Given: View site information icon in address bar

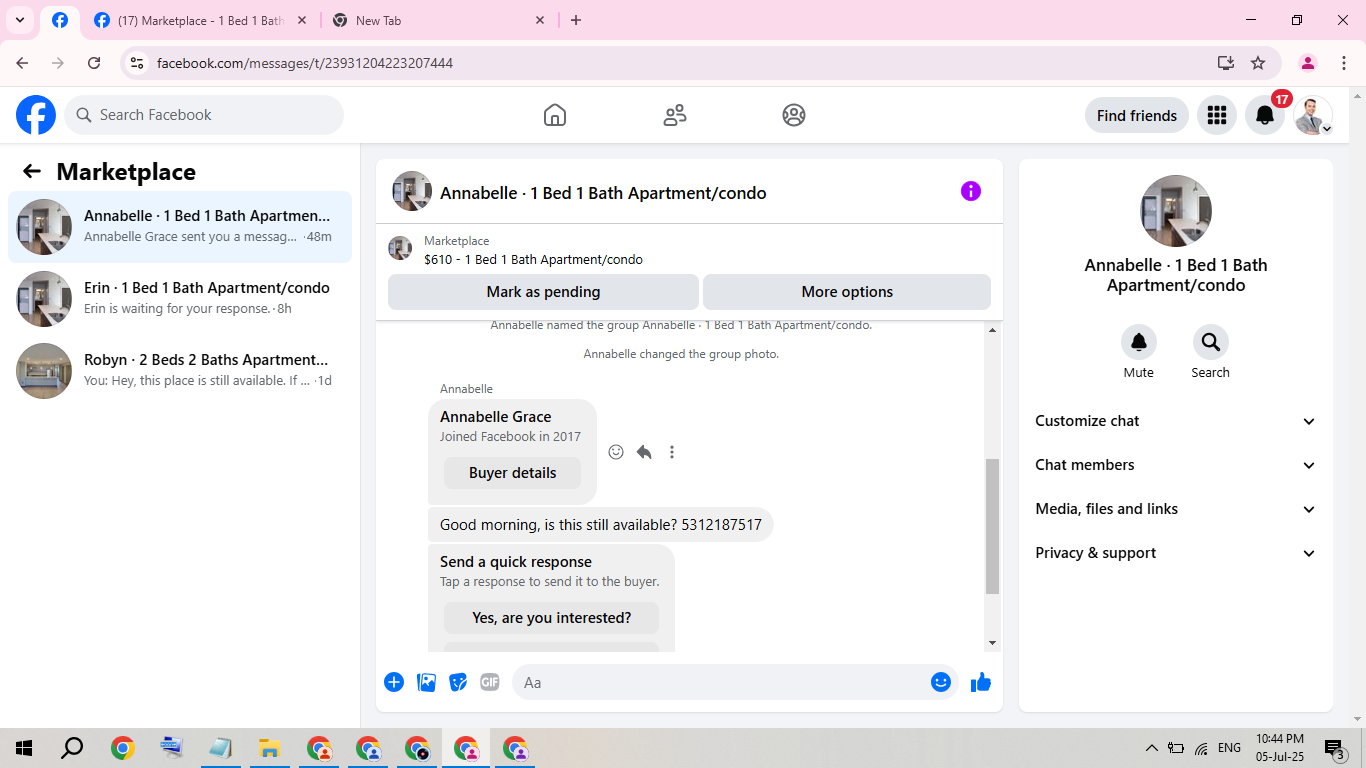Looking at the screenshot, I should coord(138,63).
